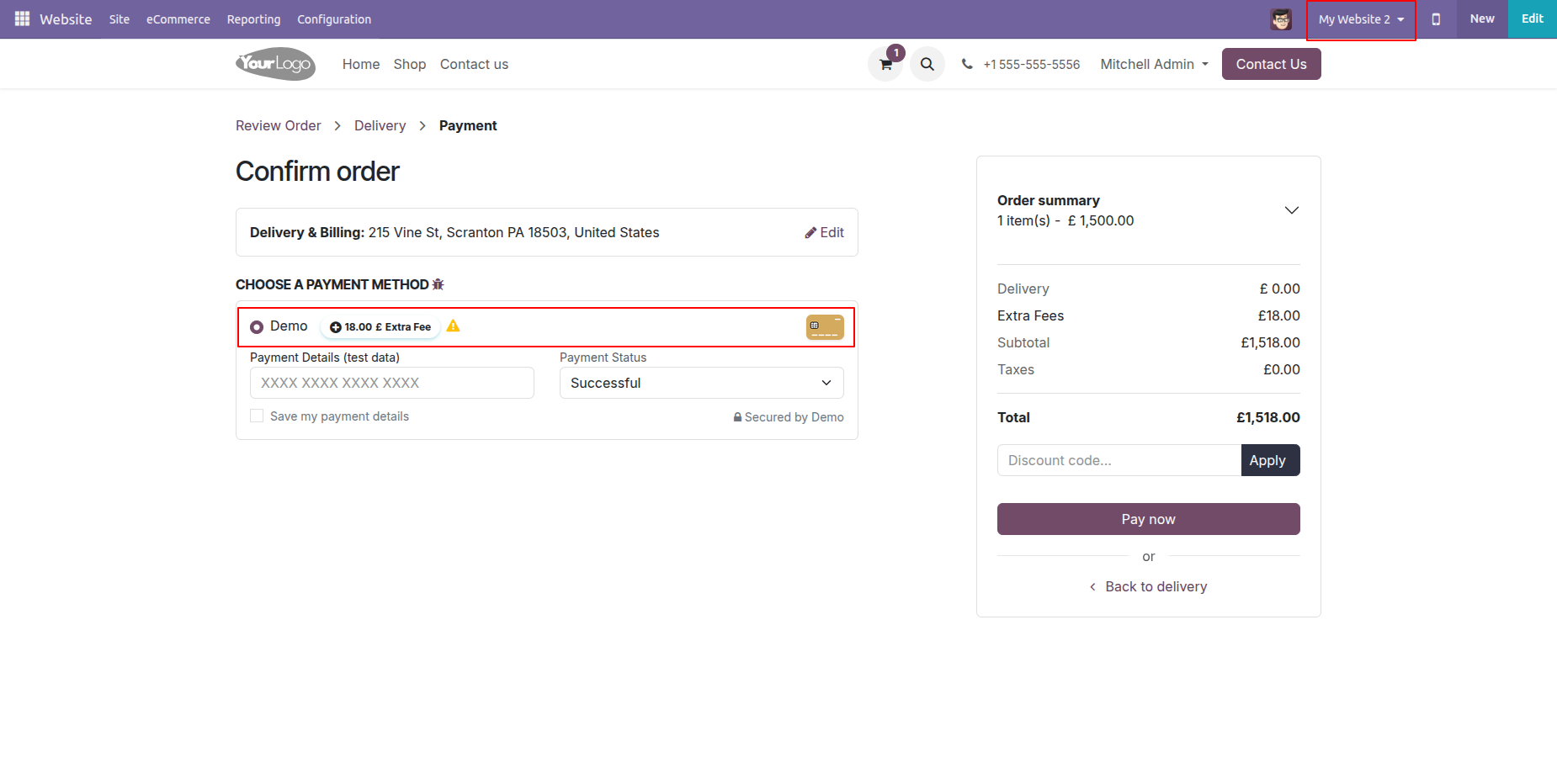Click Edit for delivery and billing address
The width and height of the screenshot is (1557, 784).
point(824,232)
